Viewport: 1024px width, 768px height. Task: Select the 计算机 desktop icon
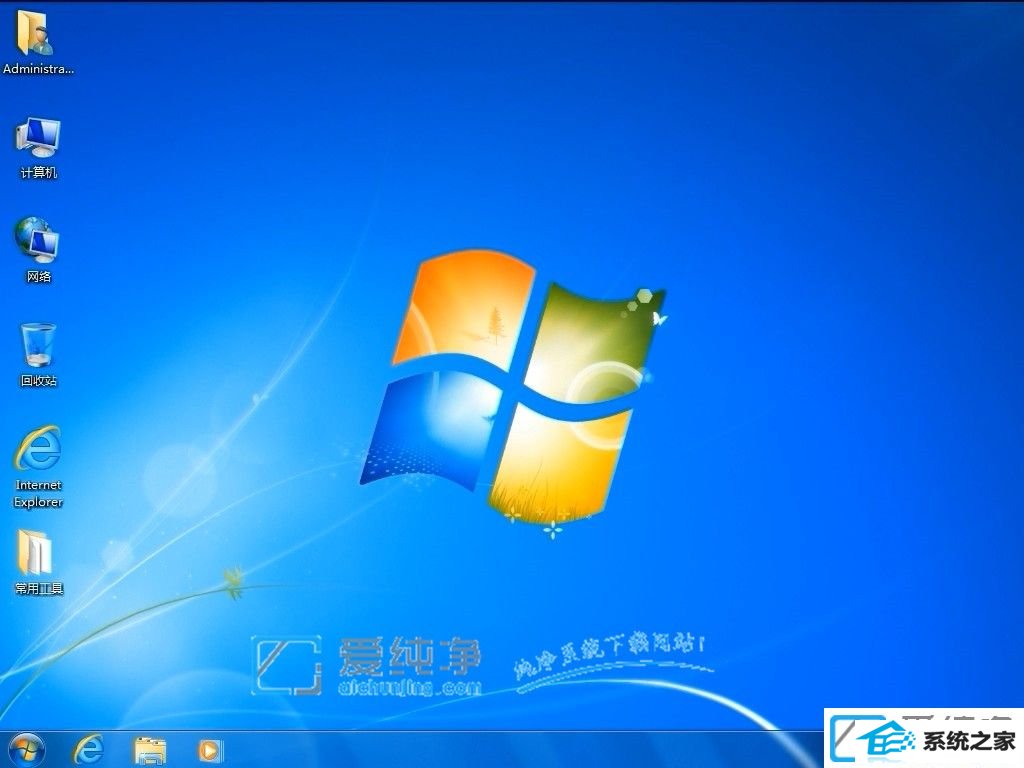coord(39,137)
